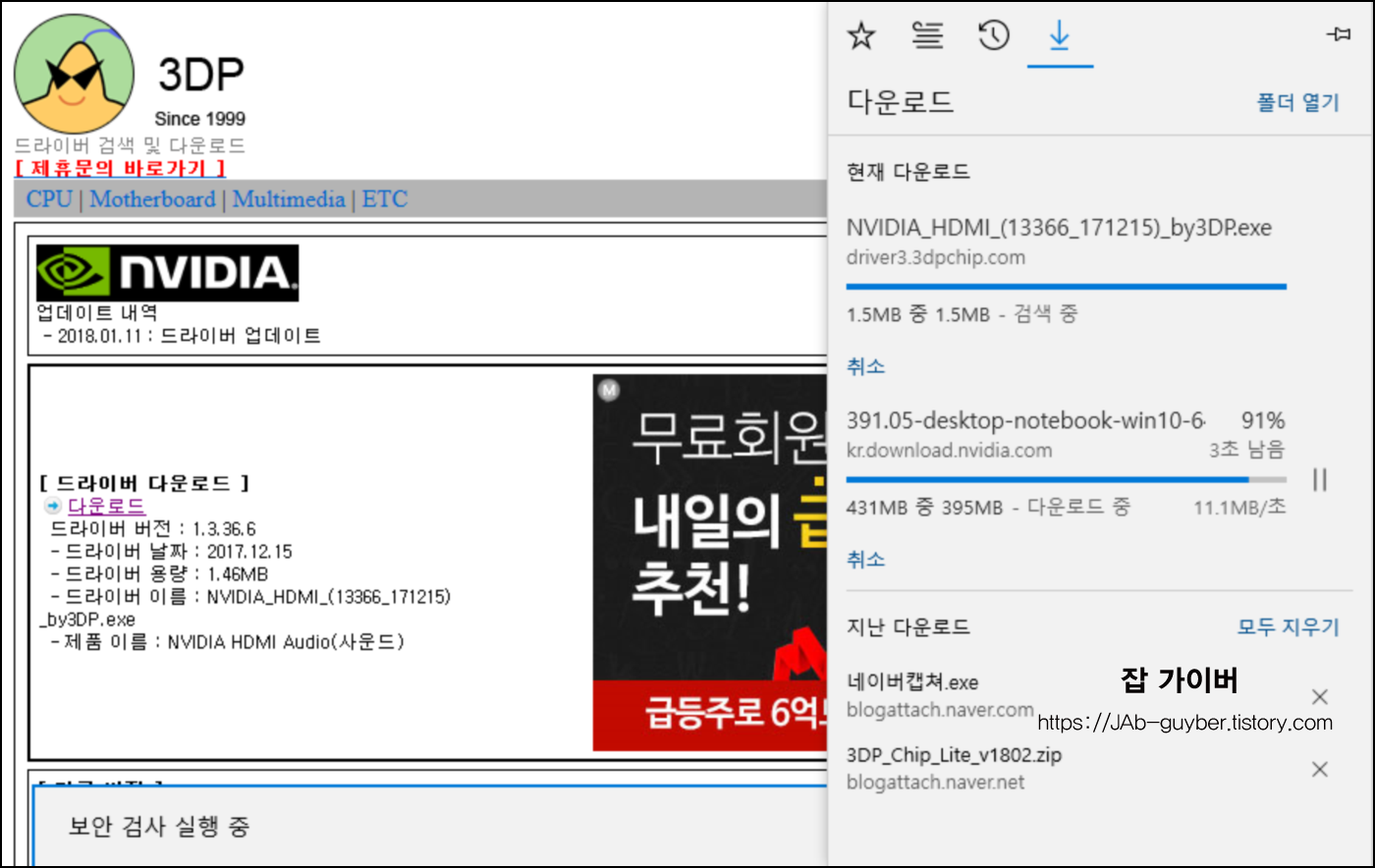Cancel the NVIDIA_HDMI download with 취소
Screen dimensions: 1375x868
(865, 366)
